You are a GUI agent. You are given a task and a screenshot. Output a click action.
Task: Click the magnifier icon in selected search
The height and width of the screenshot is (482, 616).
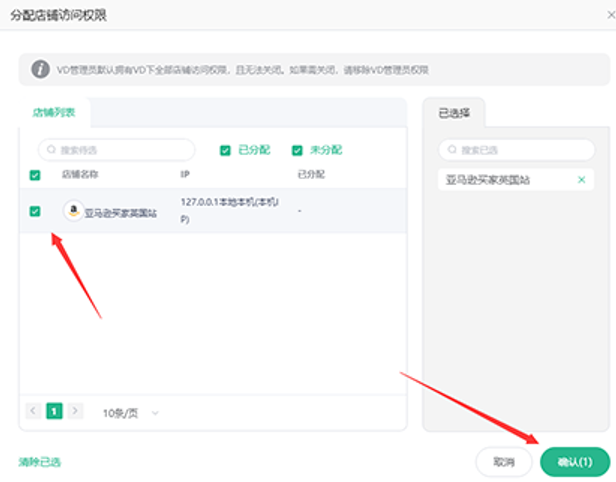tap(452, 149)
